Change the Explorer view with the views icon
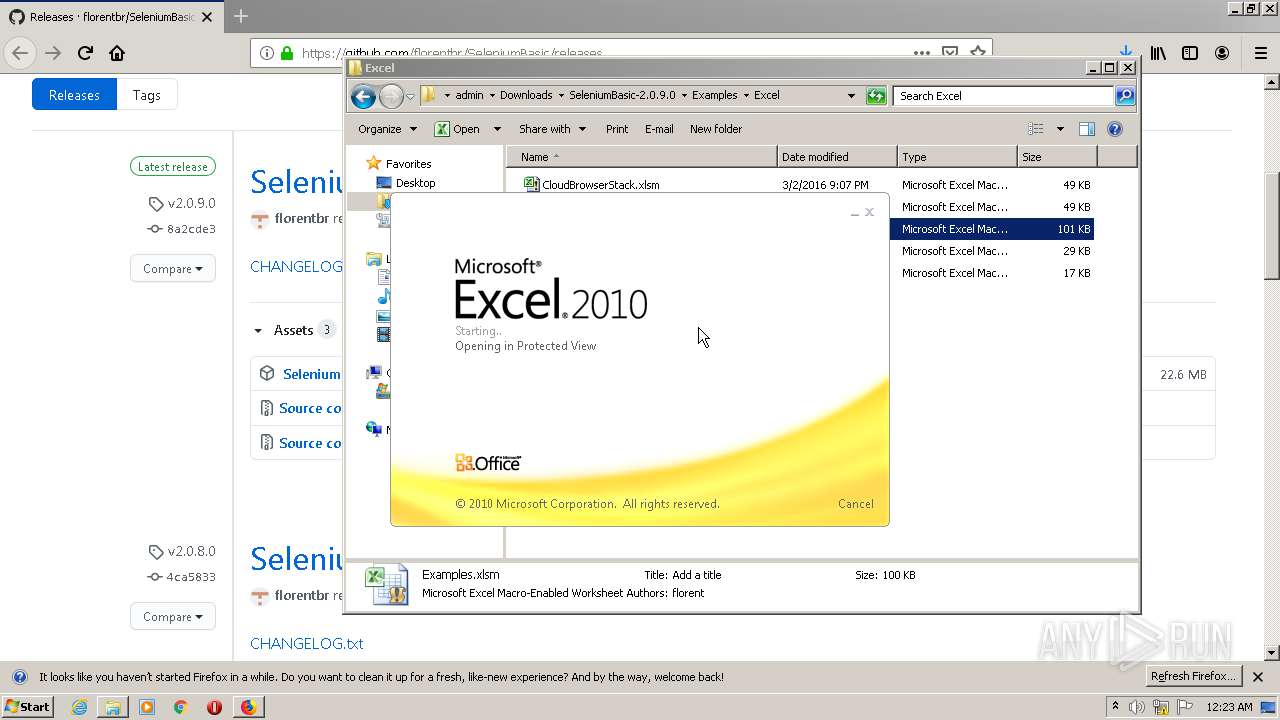The image size is (1280, 720). pyautogui.click(x=1036, y=129)
